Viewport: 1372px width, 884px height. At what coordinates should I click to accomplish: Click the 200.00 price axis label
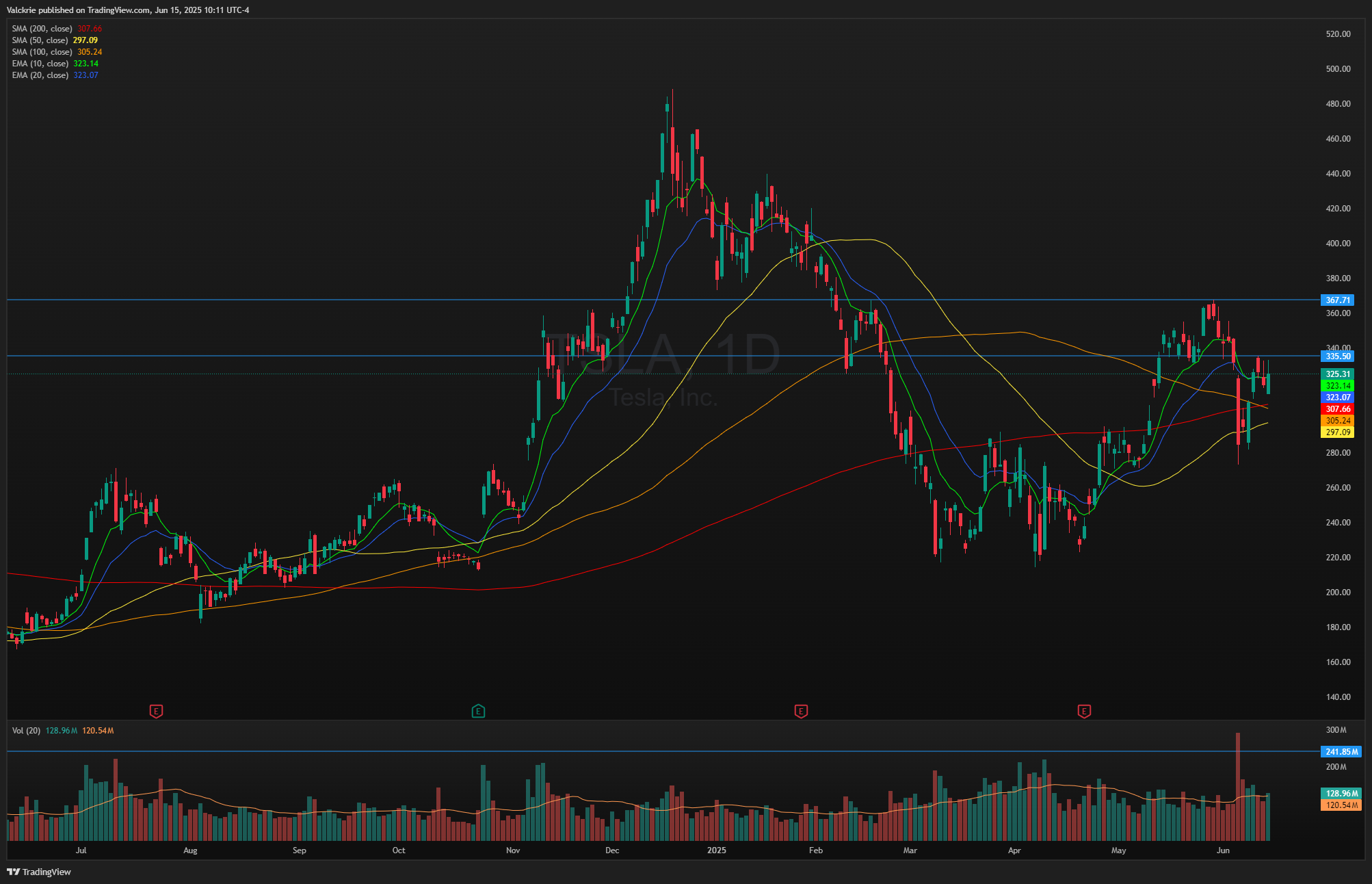(x=1338, y=593)
